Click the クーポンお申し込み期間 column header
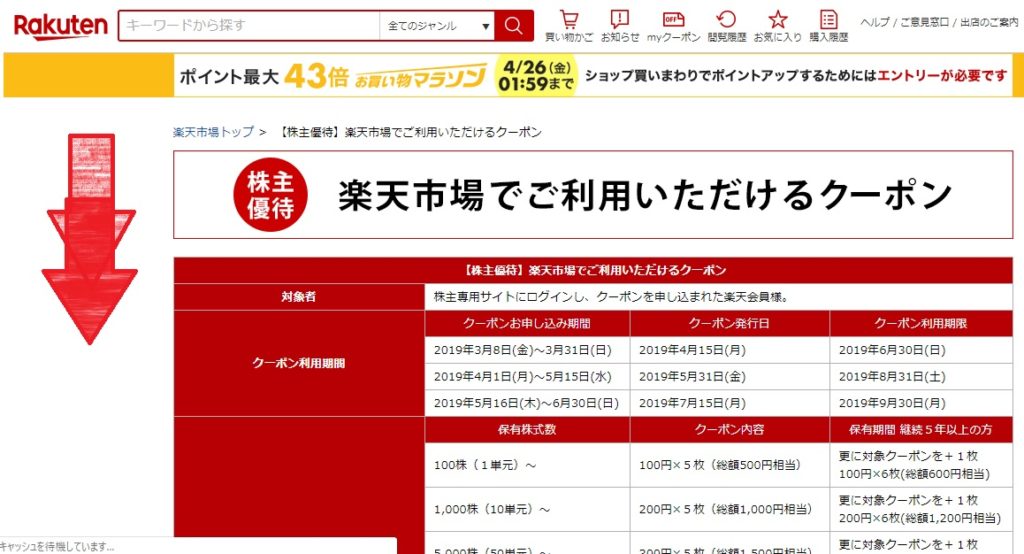This screenshot has width=1024, height=554. point(527,323)
